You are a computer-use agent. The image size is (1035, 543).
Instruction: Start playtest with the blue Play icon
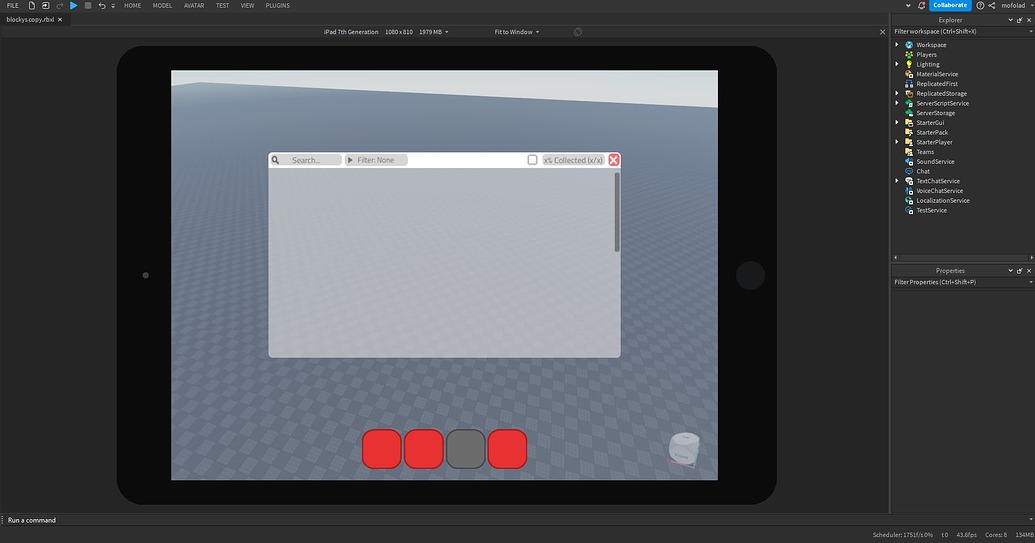(73, 5)
